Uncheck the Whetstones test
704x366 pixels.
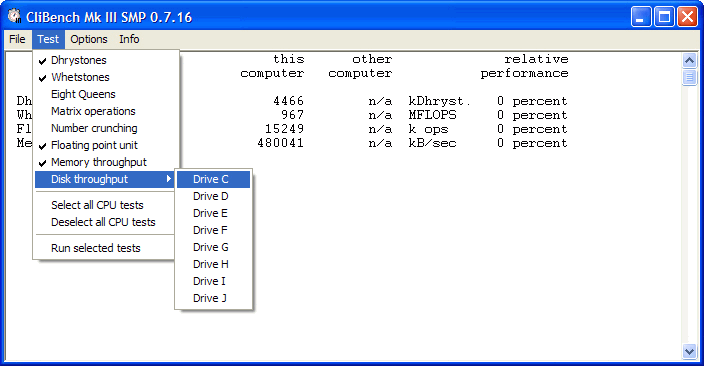pos(105,77)
